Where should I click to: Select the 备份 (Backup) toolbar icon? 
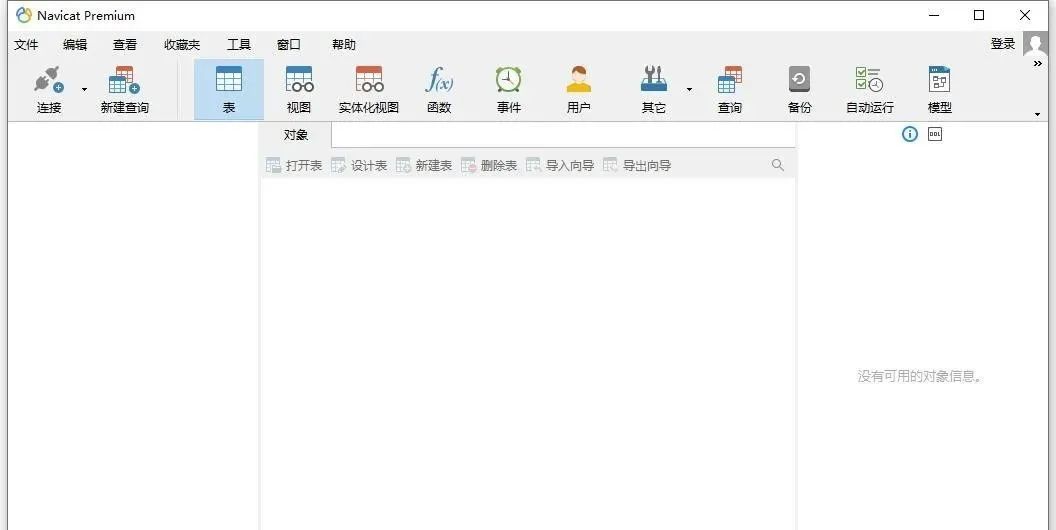tap(799, 81)
